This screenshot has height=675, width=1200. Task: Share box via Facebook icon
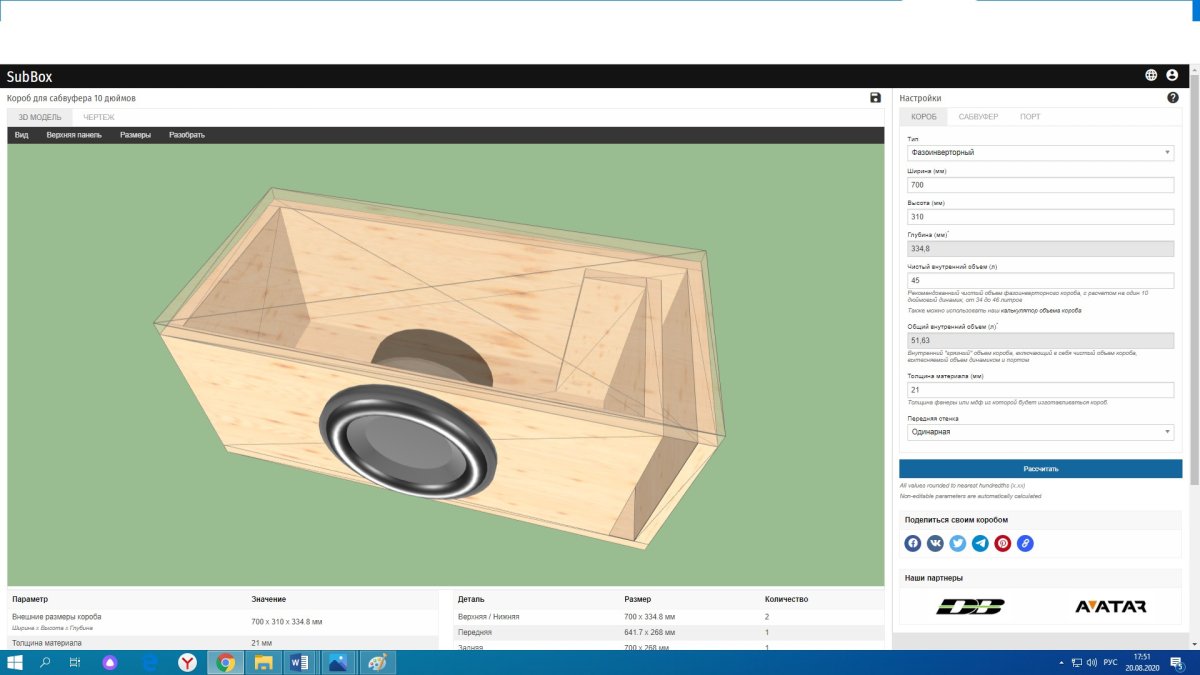point(913,543)
